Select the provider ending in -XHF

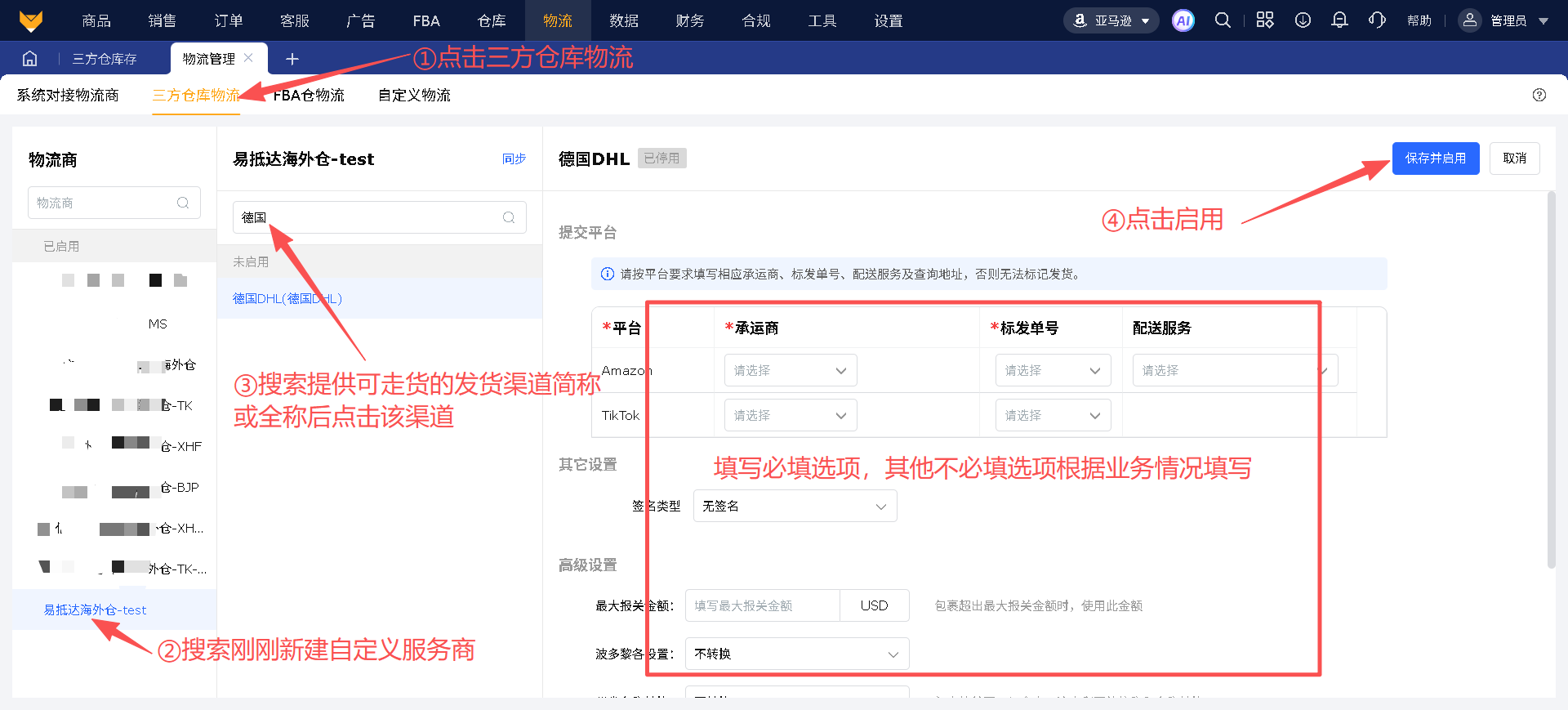(x=114, y=446)
